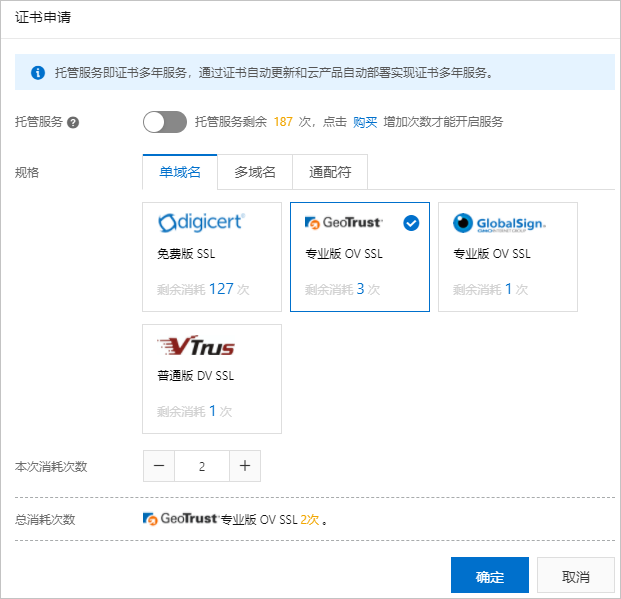The image size is (621, 599).
Task: Click the digicert logo
Action: pyautogui.click(x=202, y=223)
